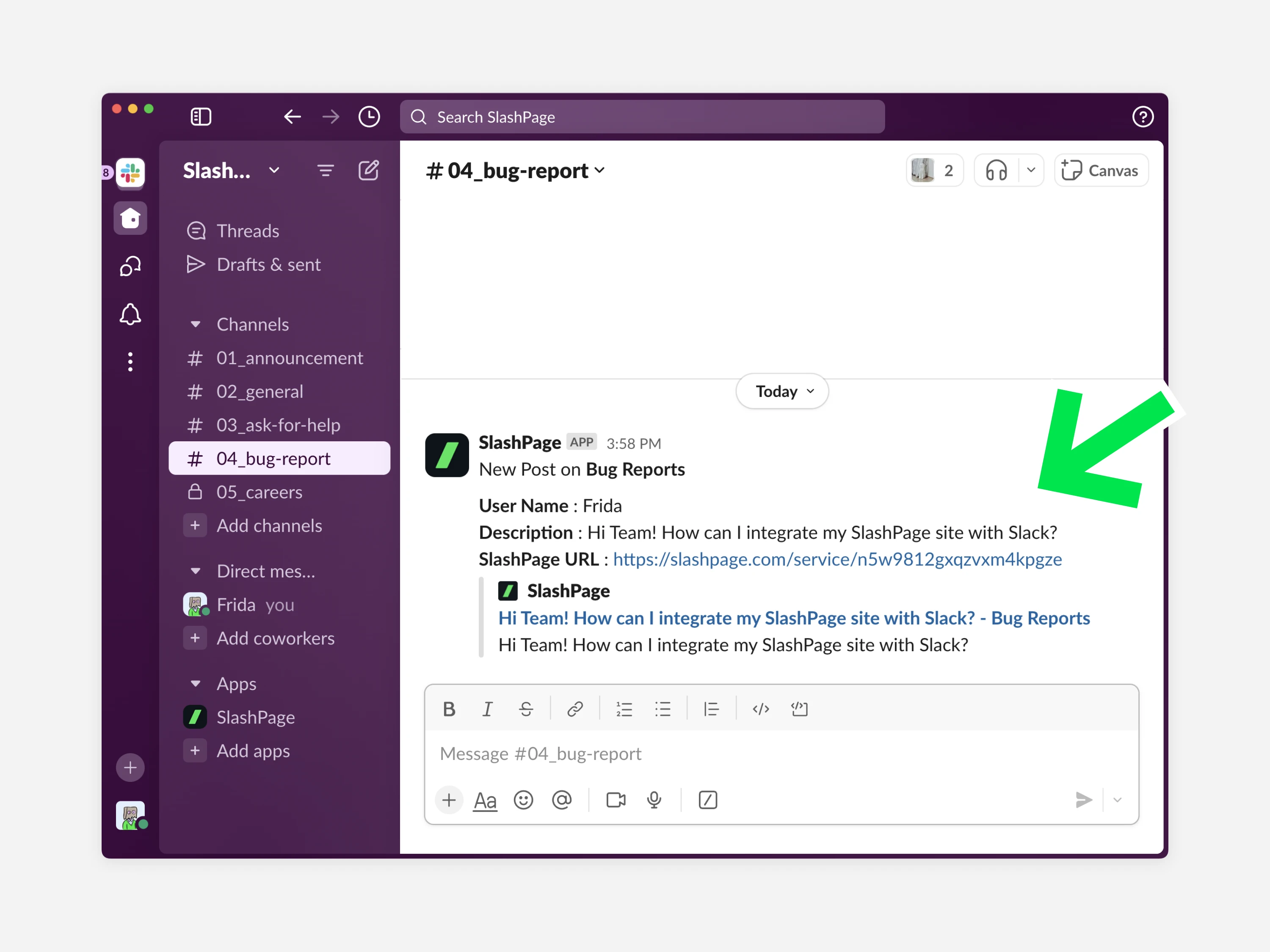1270x952 pixels.
Task: Open the user profile avatar at bottom
Action: coord(130,815)
